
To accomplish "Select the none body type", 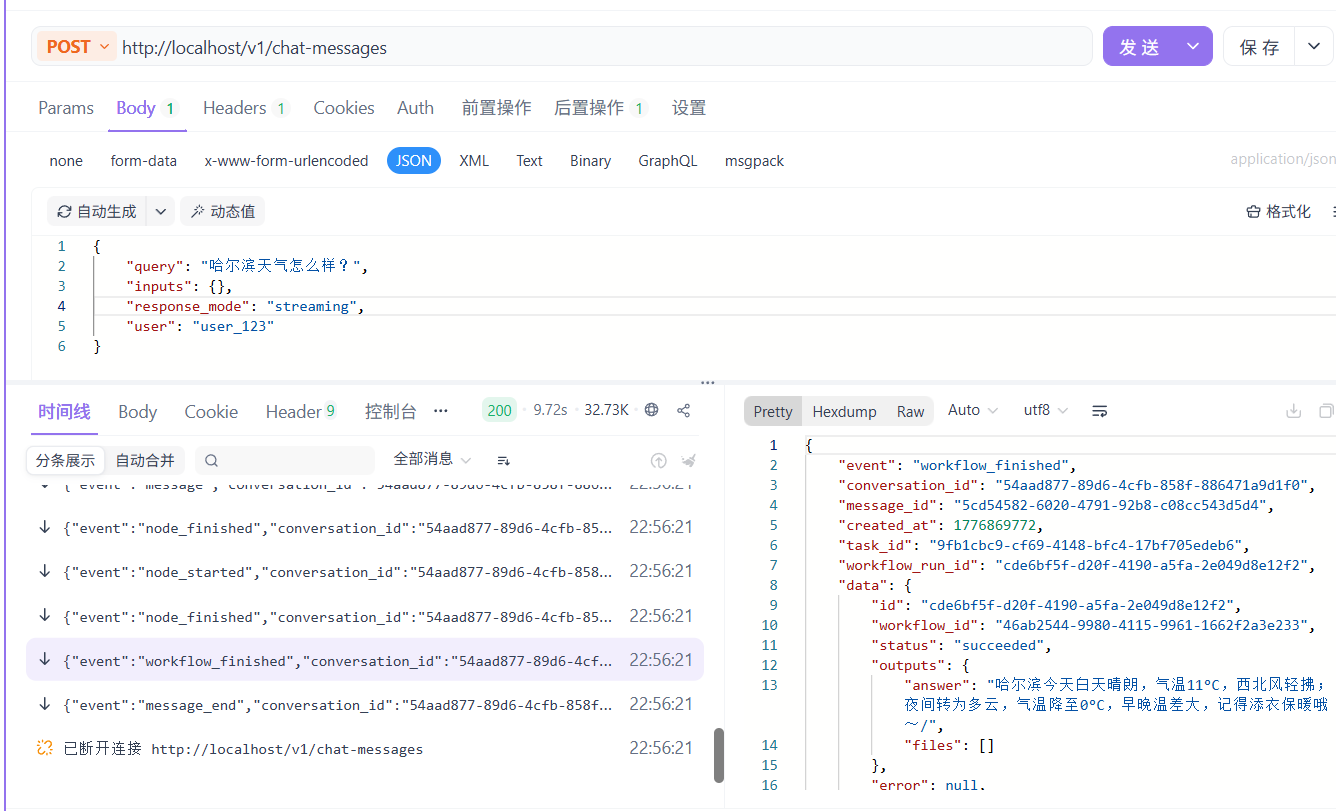I will pyautogui.click(x=66, y=161).
